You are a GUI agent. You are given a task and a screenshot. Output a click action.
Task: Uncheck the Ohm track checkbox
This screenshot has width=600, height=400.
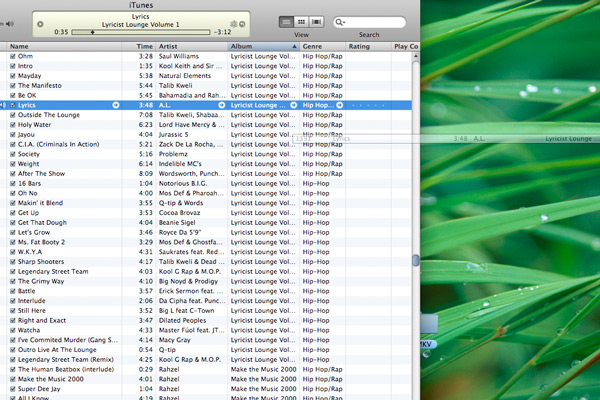13,56
